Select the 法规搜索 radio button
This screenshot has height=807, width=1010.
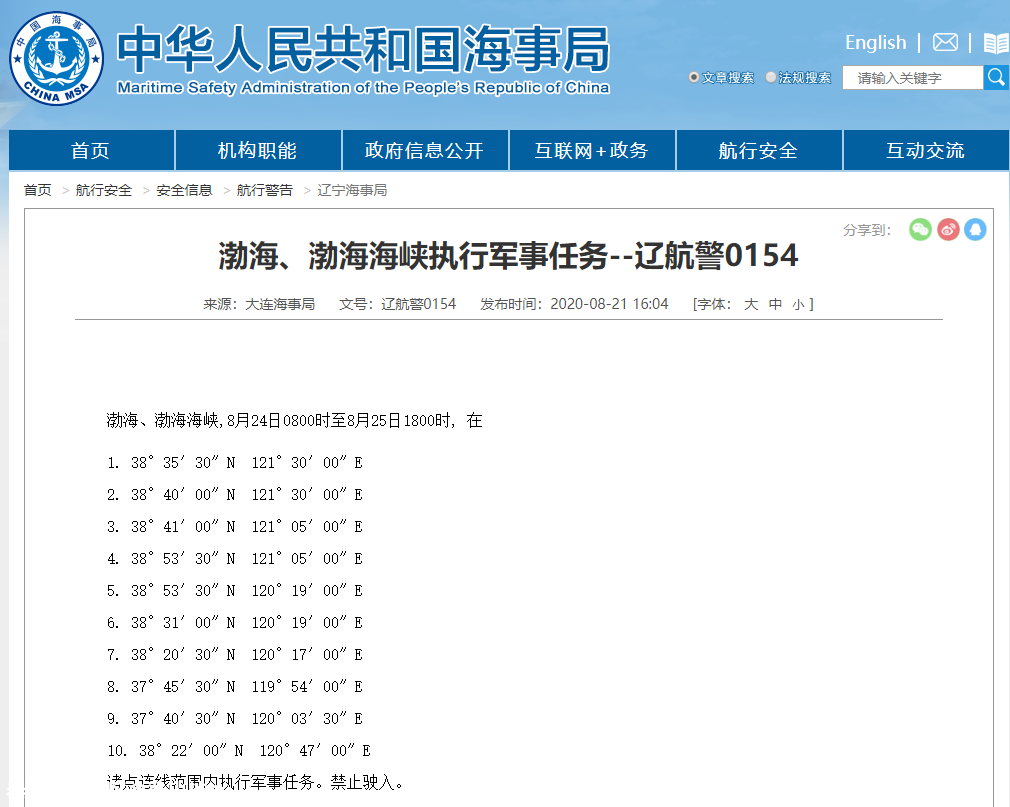pos(770,77)
